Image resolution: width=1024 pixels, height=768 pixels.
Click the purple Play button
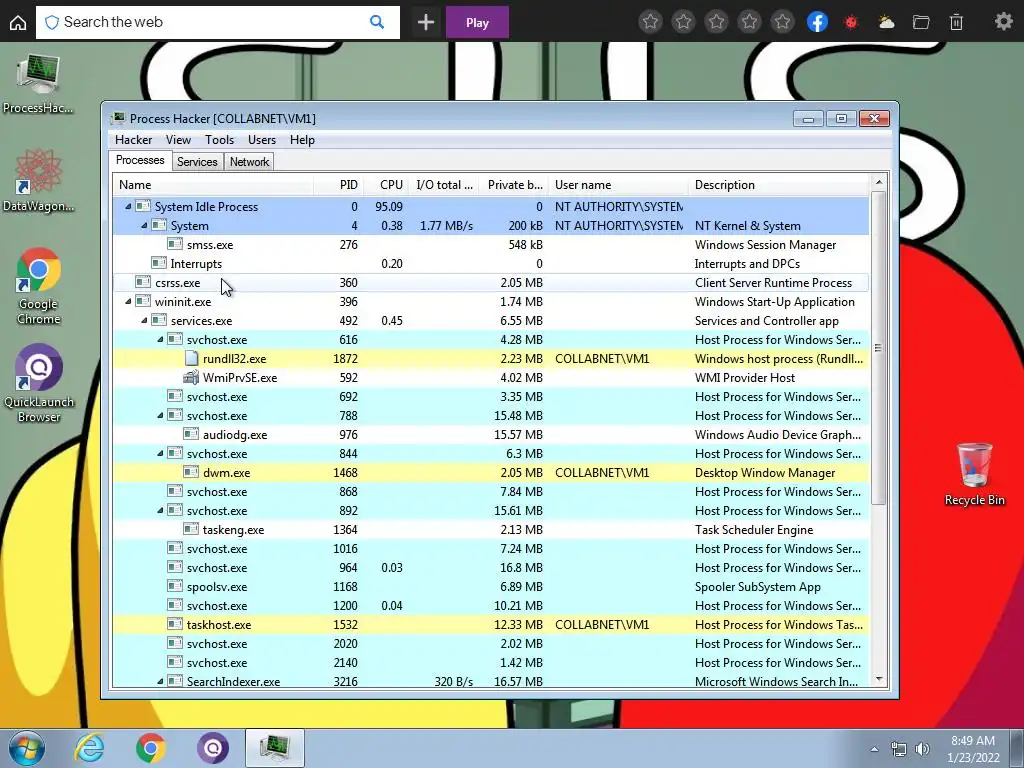click(x=477, y=22)
